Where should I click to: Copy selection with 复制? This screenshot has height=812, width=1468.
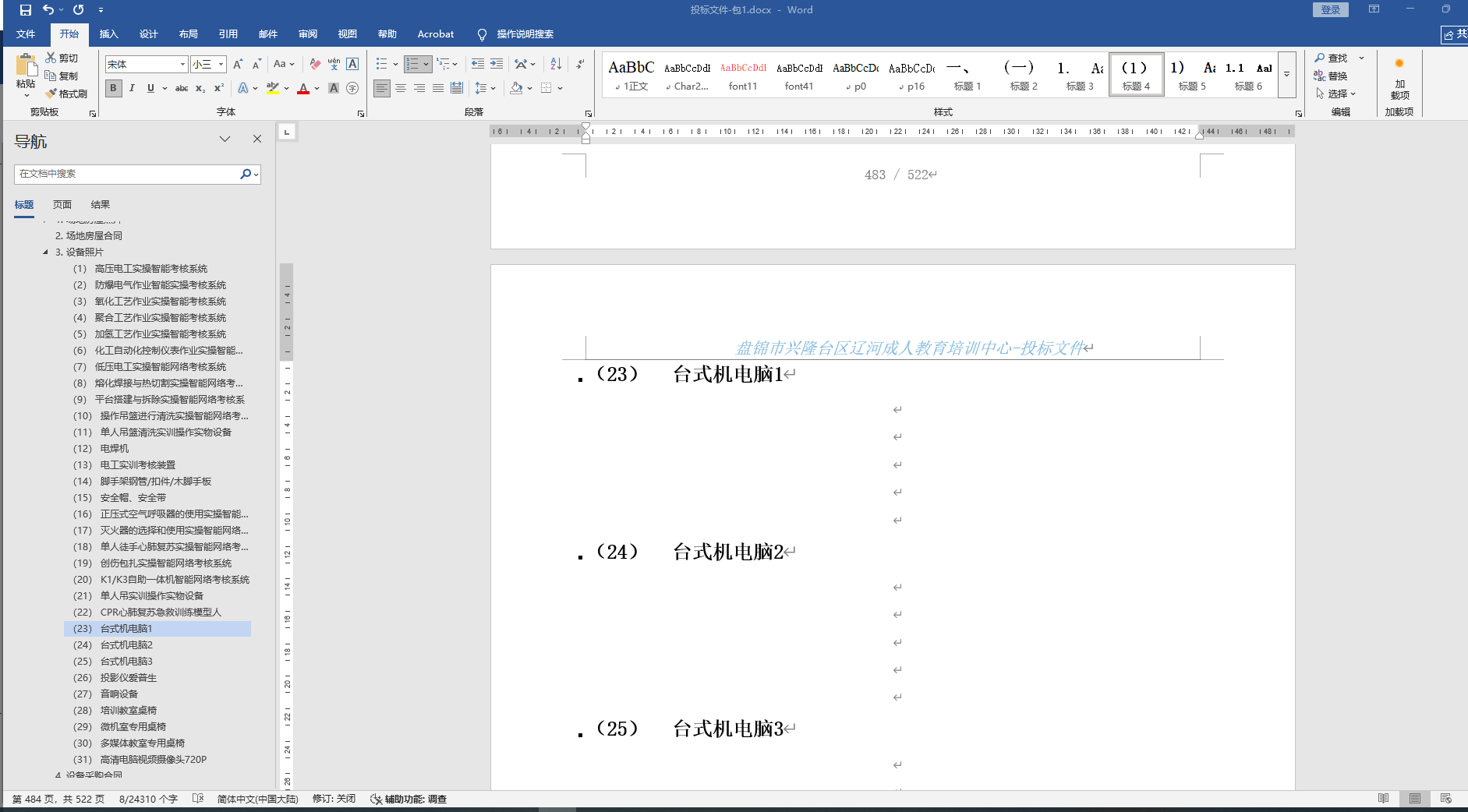[x=62, y=76]
